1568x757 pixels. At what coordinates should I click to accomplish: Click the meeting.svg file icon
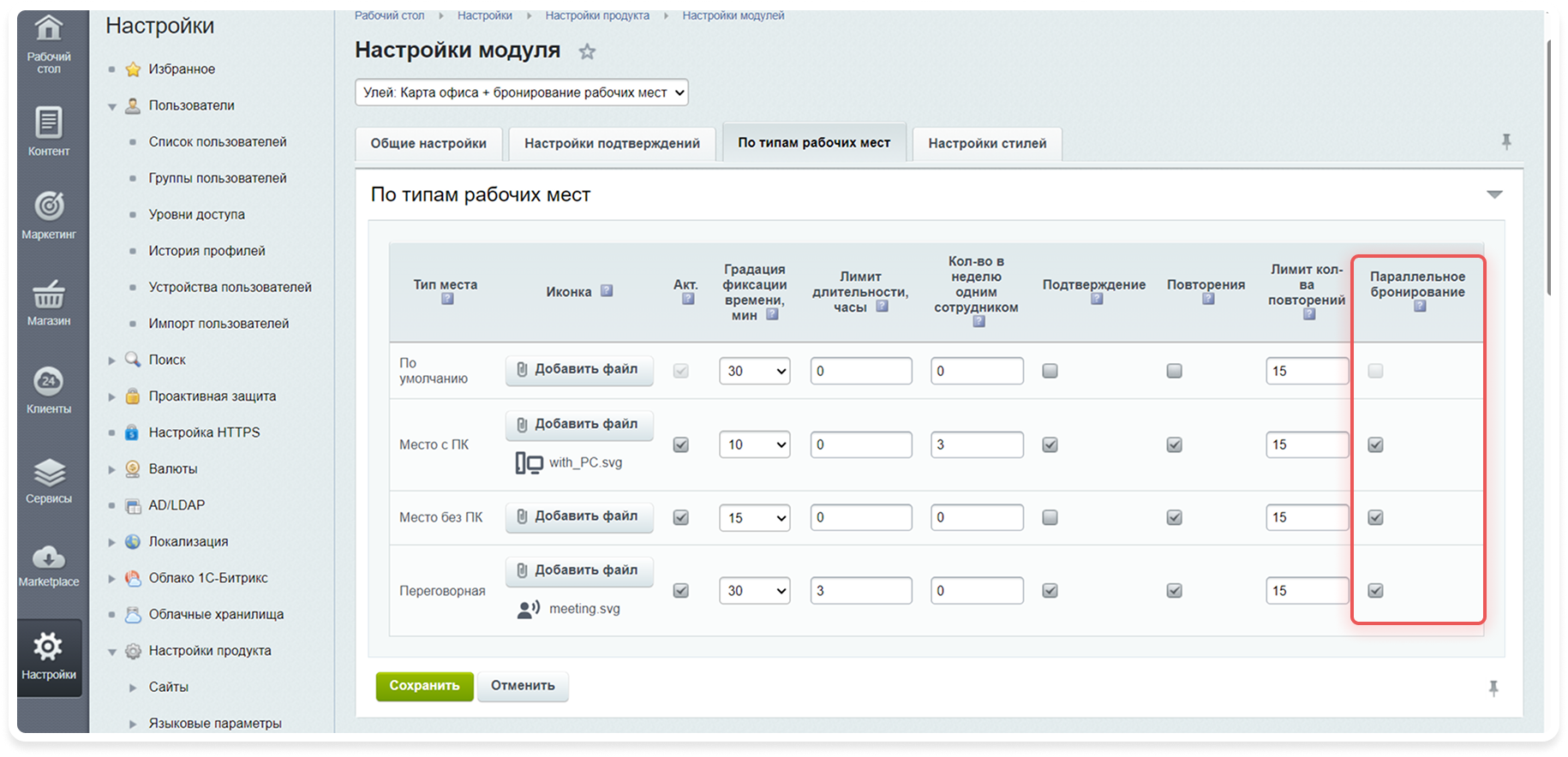529,609
